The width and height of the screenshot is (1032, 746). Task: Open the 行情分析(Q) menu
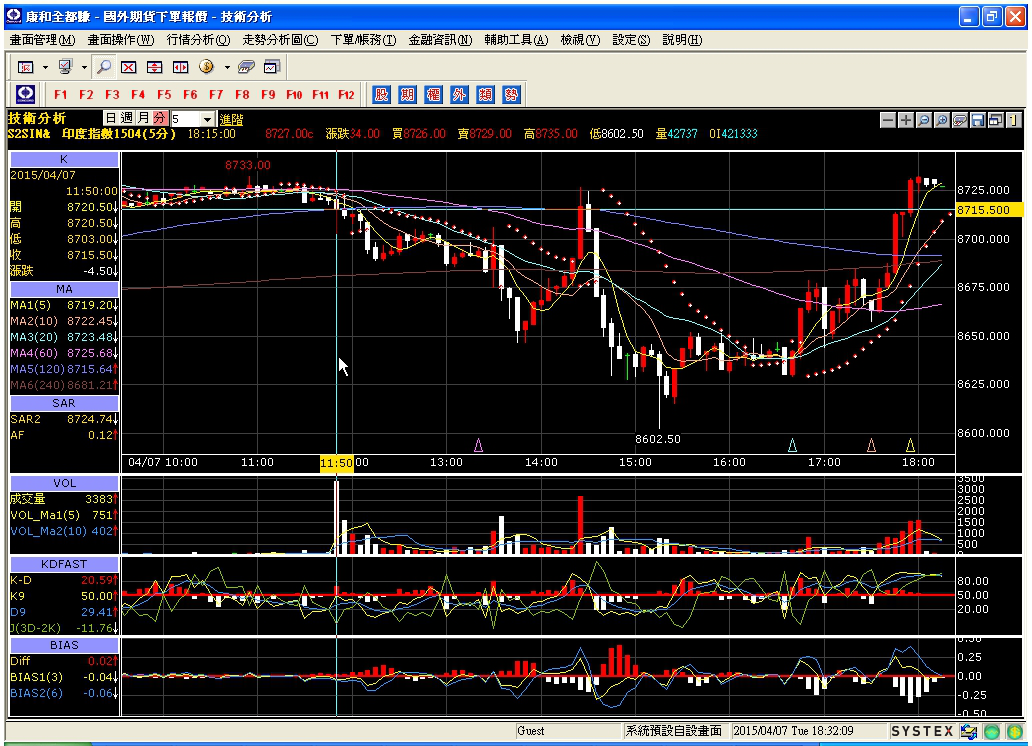pyautogui.click(x=198, y=40)
